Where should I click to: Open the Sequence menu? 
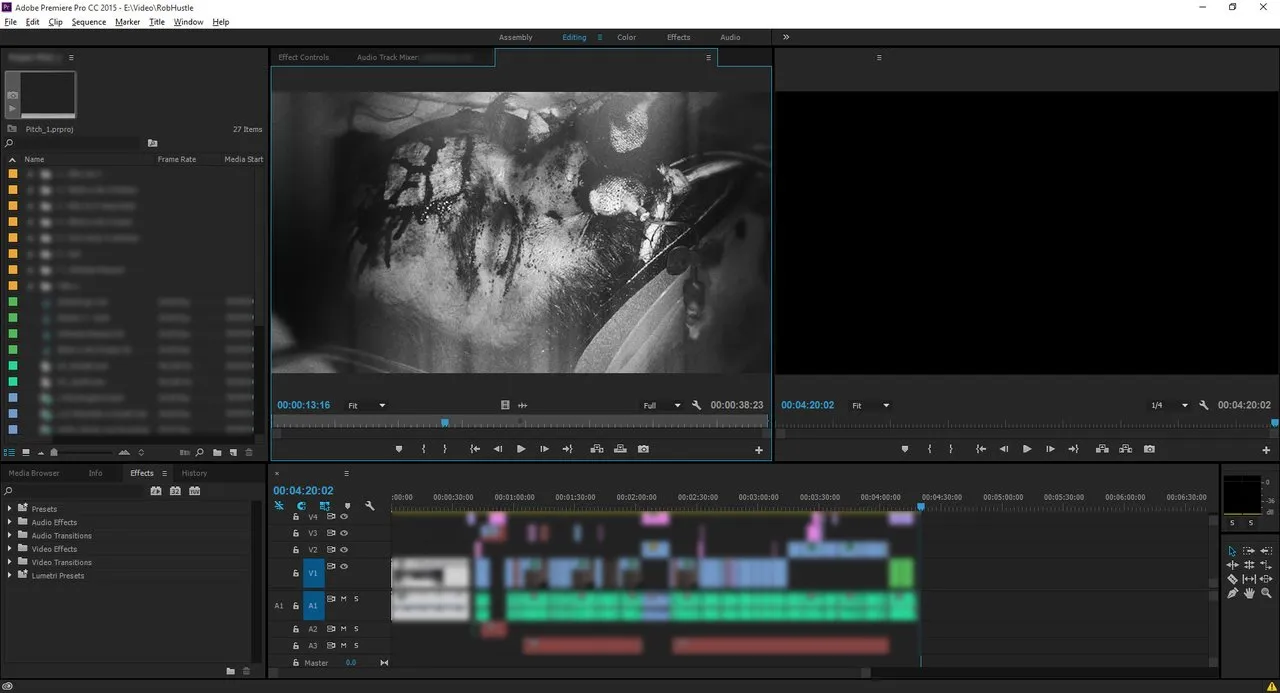(88, 22)
